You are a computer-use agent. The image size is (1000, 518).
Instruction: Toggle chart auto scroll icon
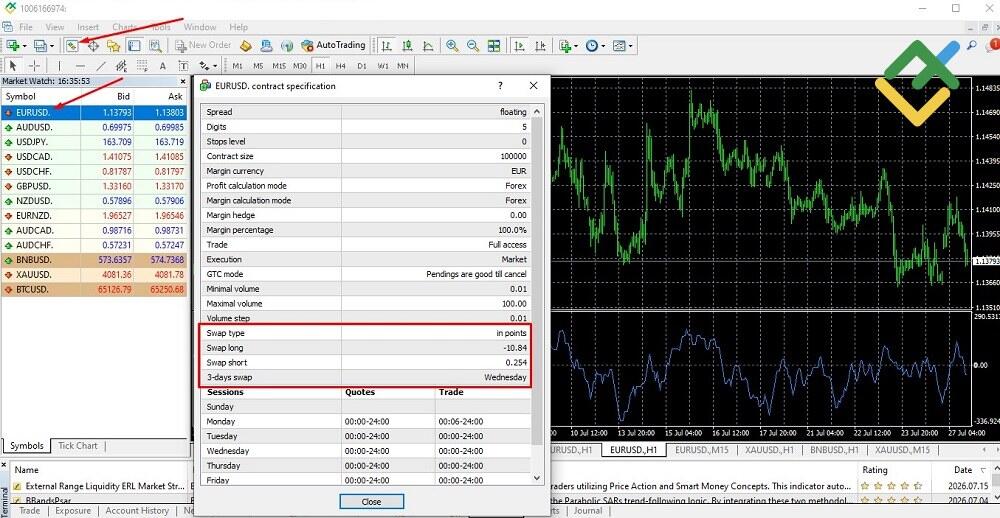click(520, 45)
